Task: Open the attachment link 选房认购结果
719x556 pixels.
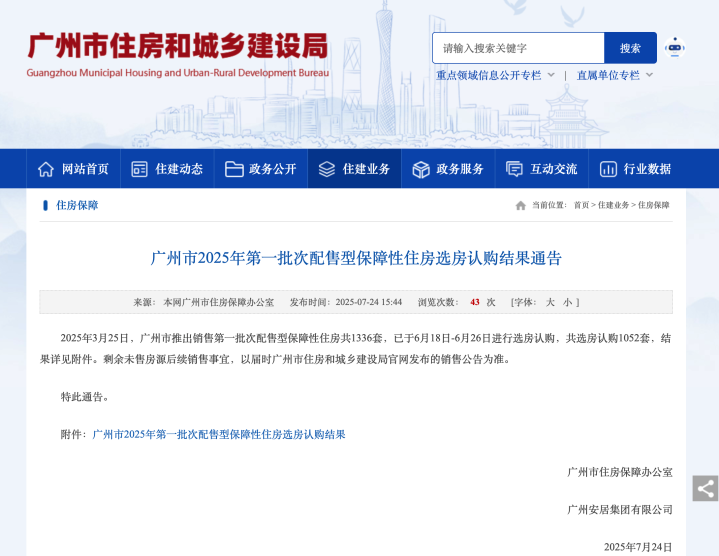Action: click(x=219, y=434)
